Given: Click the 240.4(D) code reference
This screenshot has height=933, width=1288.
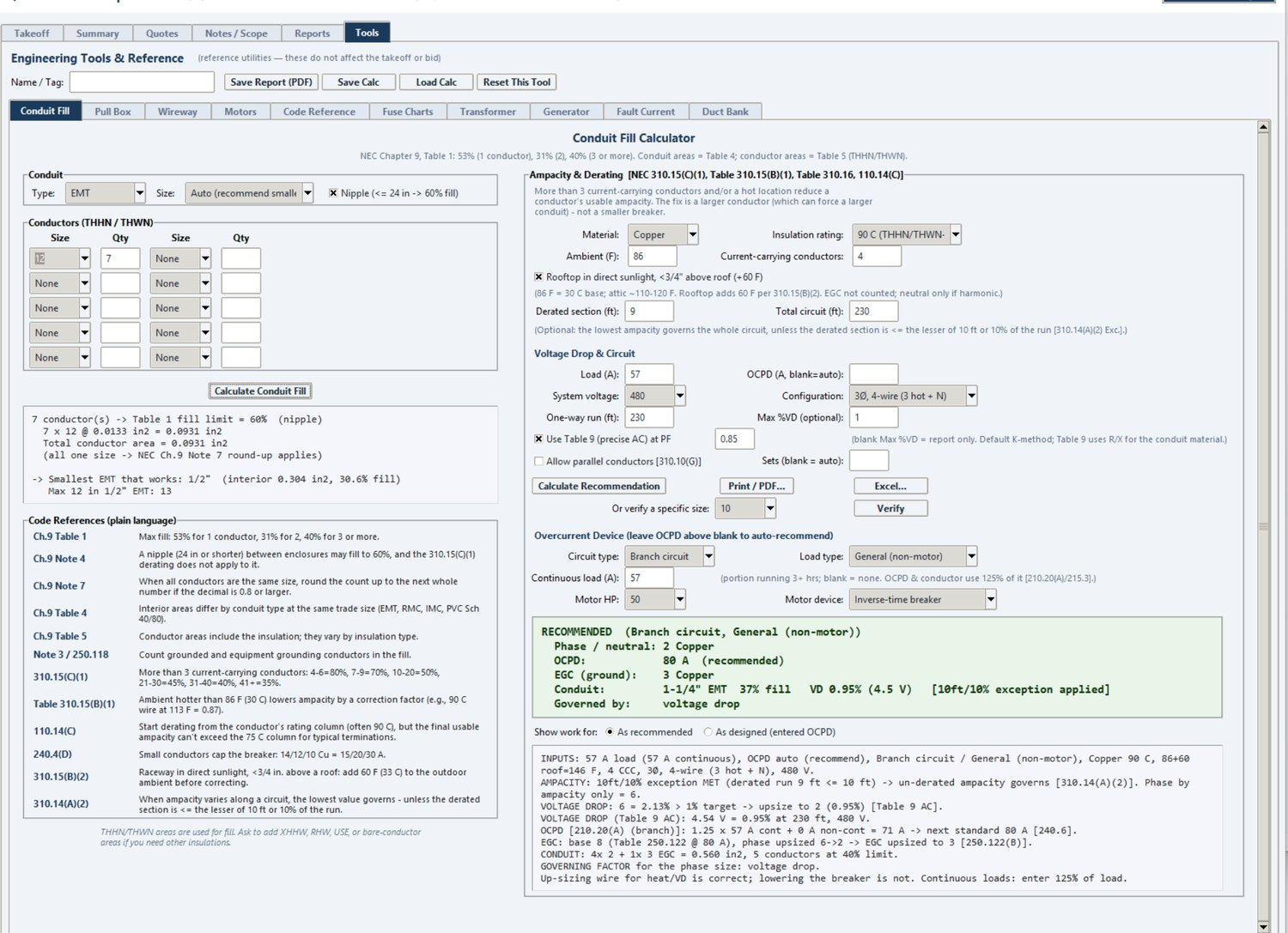Looking at the screenshot, I should tap(52, 754).
